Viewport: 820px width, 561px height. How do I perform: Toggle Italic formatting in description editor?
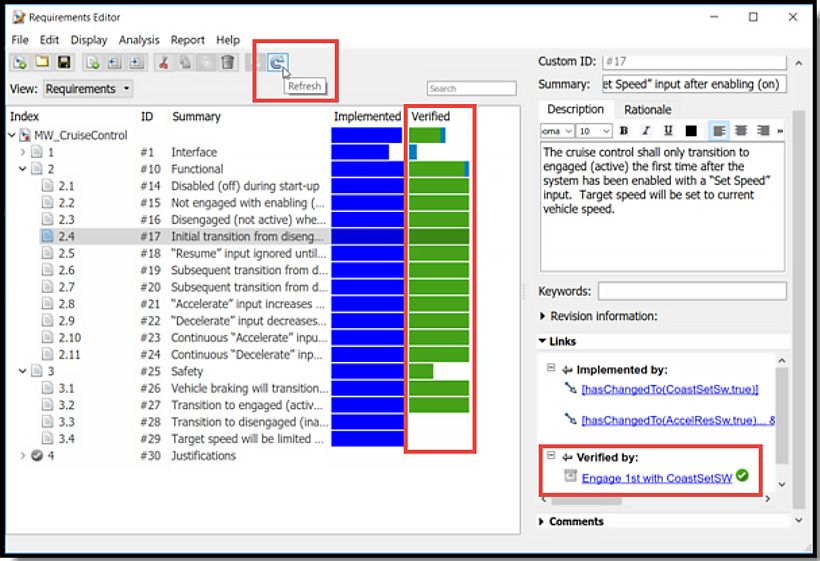(646, 131)
